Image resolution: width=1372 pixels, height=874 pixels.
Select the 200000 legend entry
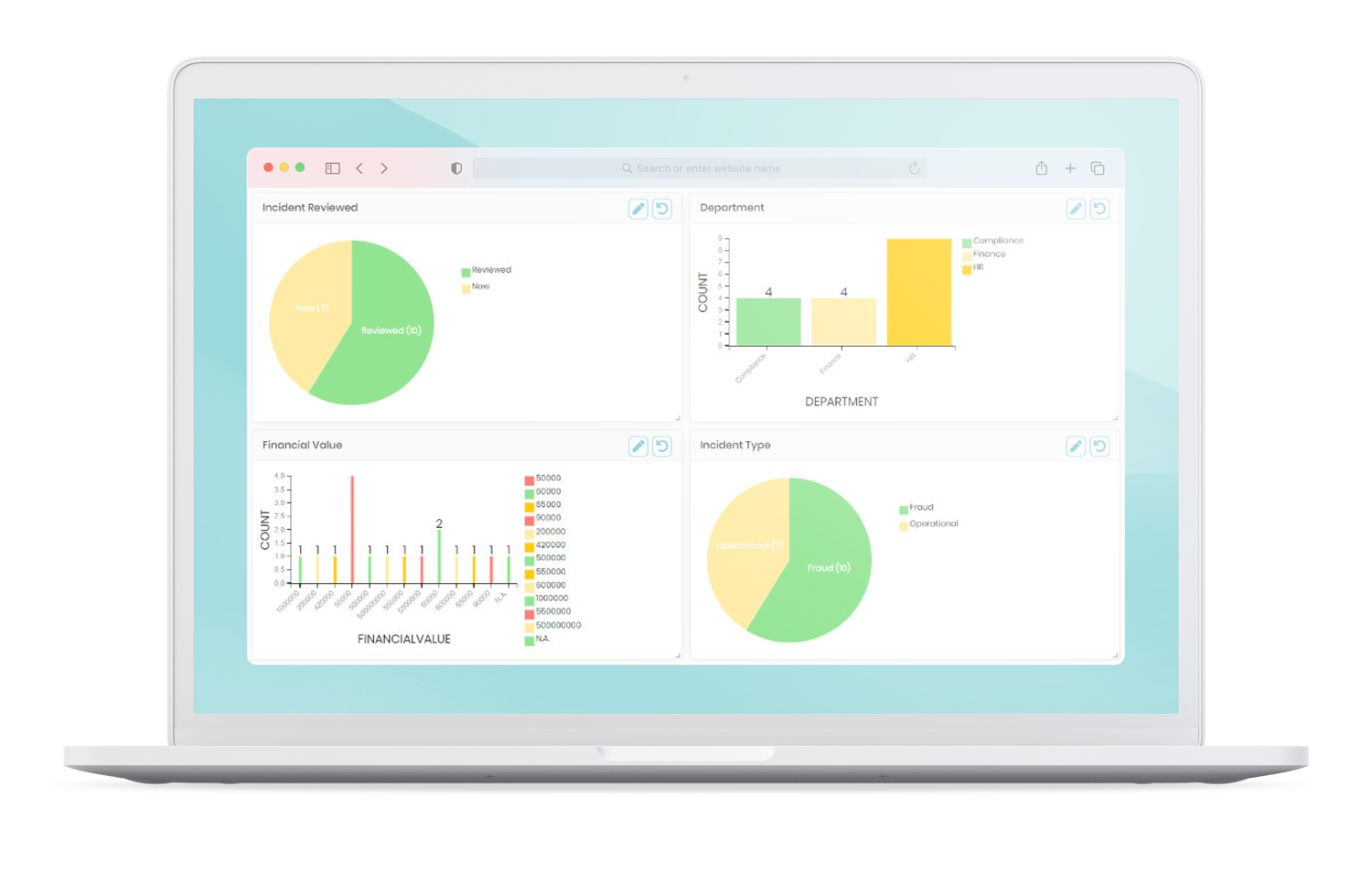(x=545, y=532)
